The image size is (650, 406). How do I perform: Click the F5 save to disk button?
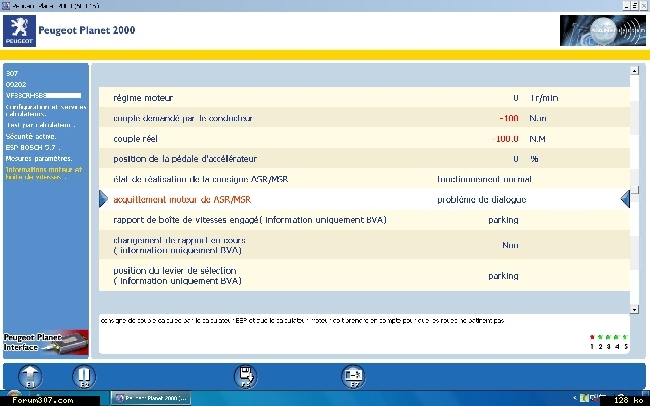(x=245, y=377)
